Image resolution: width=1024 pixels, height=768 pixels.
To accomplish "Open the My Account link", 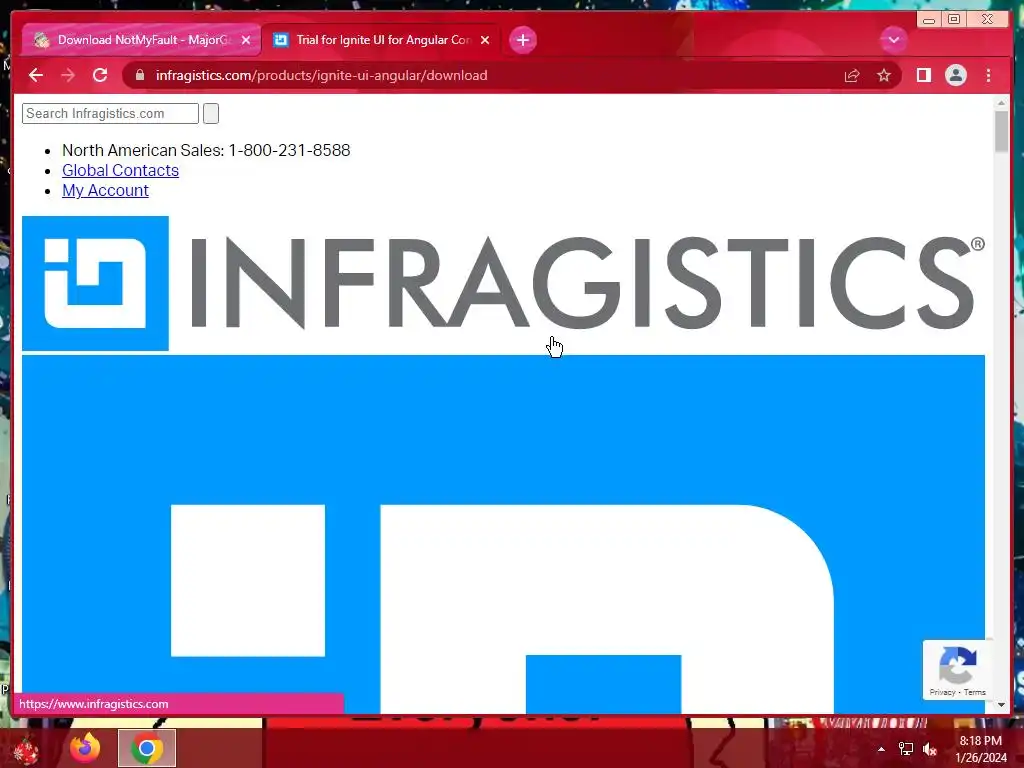I will pyautogui.click(x=105, y=191).
